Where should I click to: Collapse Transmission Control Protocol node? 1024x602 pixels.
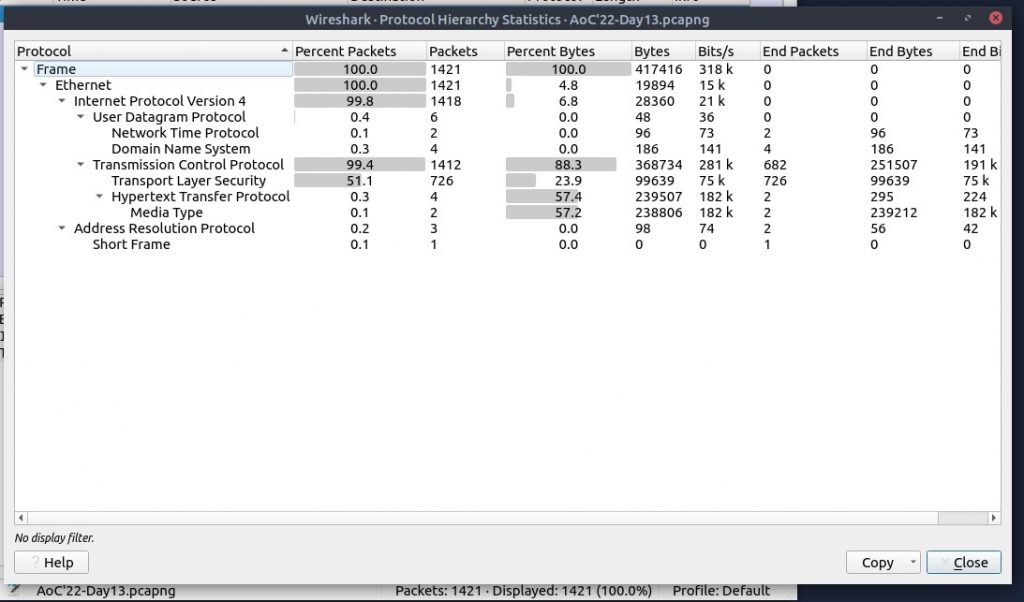(x=81, y=165)
